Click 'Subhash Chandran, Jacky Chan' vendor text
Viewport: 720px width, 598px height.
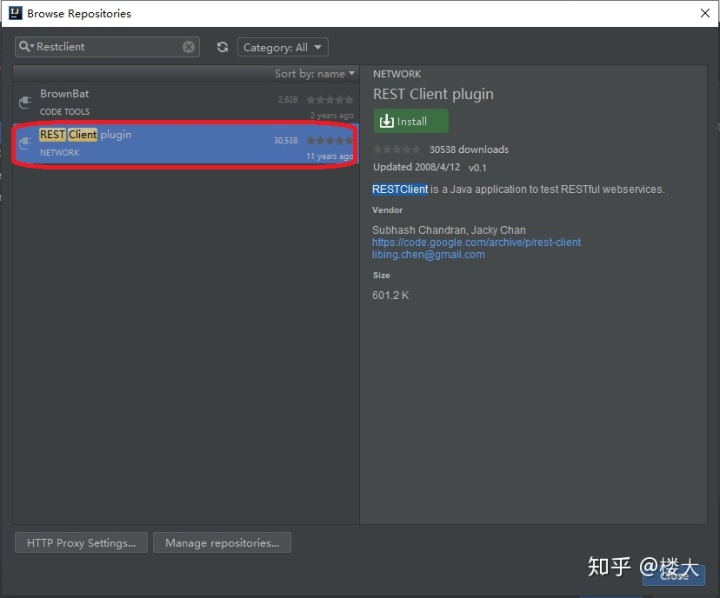(x=449, y=230)
